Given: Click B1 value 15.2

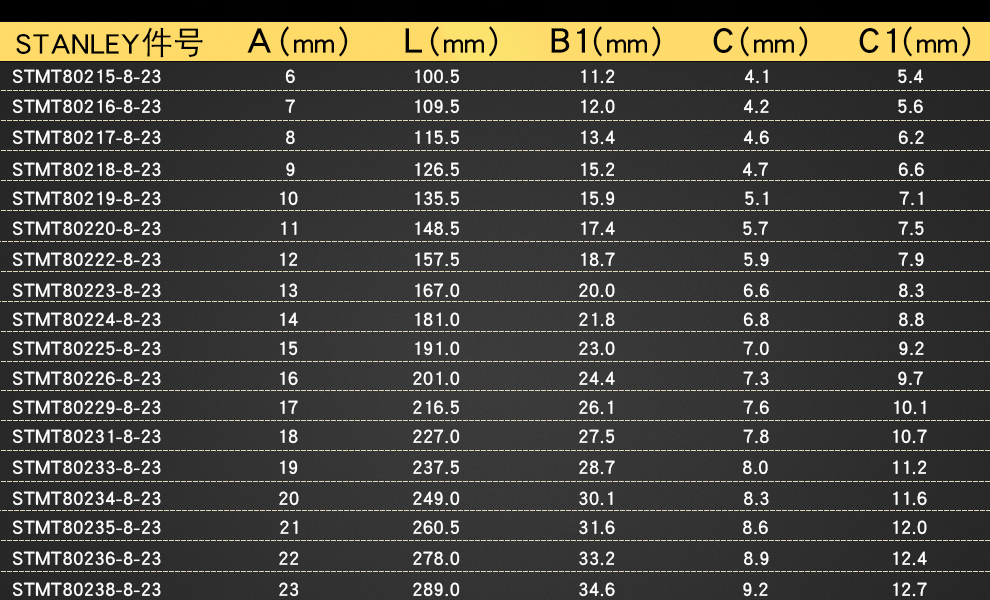Looking at the screenshot, I should click(x=597, y=169).
